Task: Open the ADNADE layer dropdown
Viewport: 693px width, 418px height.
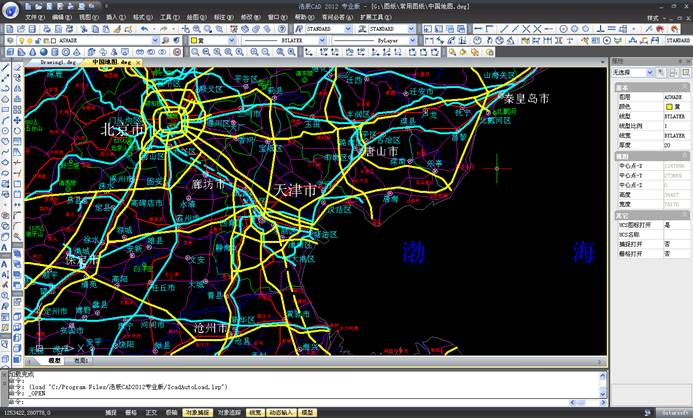Action: pos(100,41)
